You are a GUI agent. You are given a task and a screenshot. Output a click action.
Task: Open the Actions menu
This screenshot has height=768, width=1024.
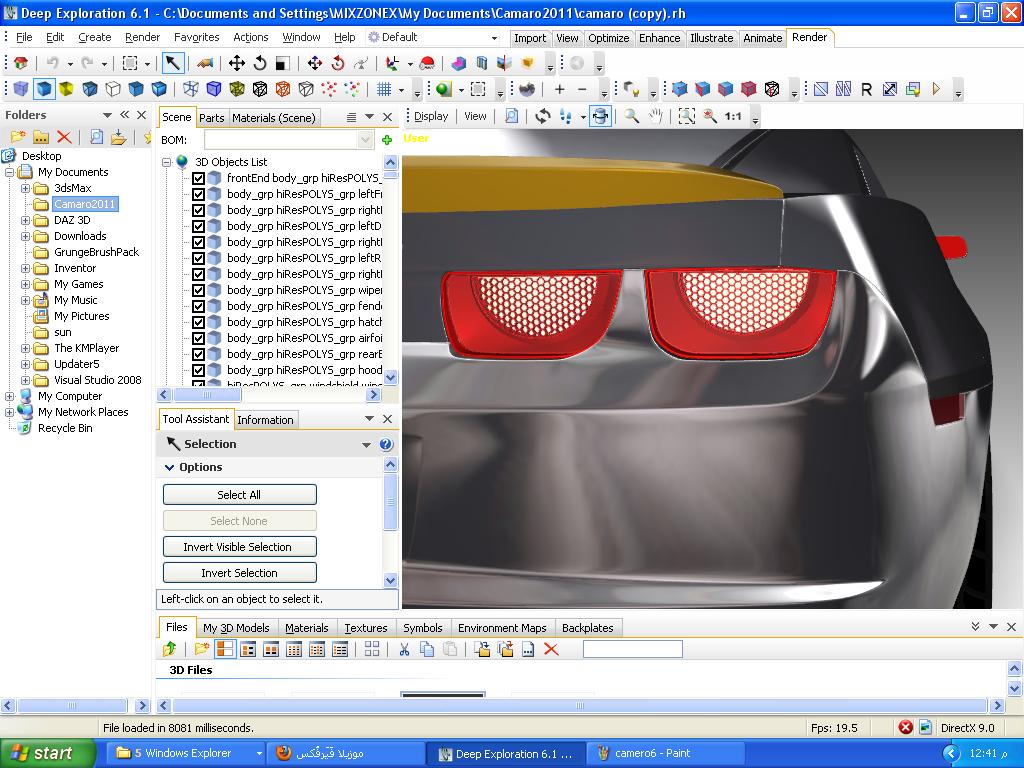[x=251, y=37]
